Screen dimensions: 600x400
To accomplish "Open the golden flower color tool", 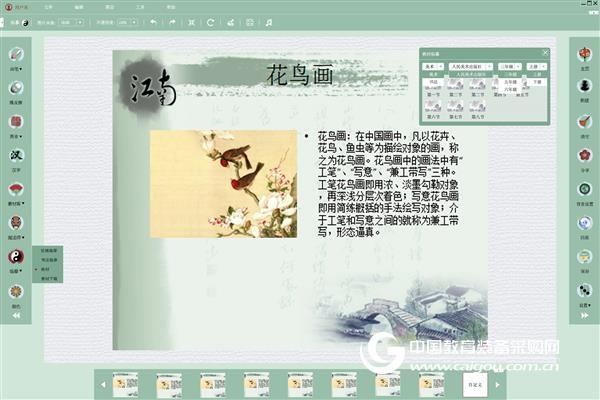I will 16,292.
